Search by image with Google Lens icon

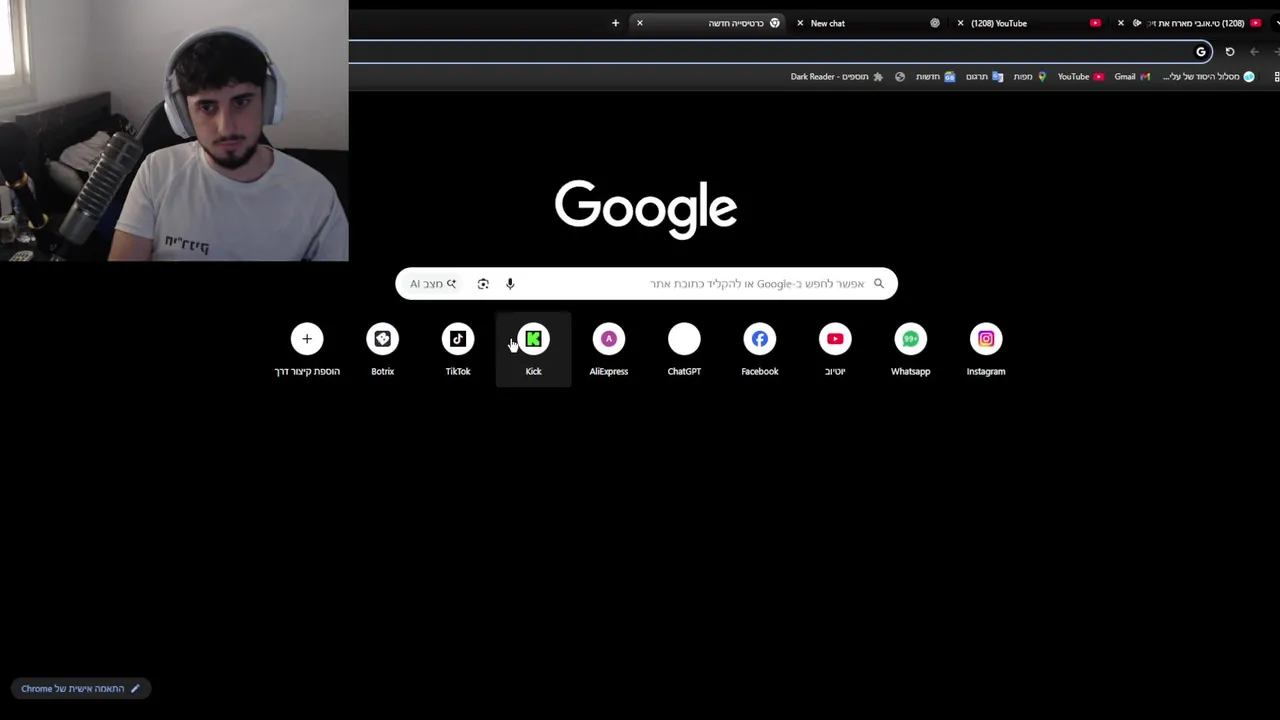(x=483, y=284)
